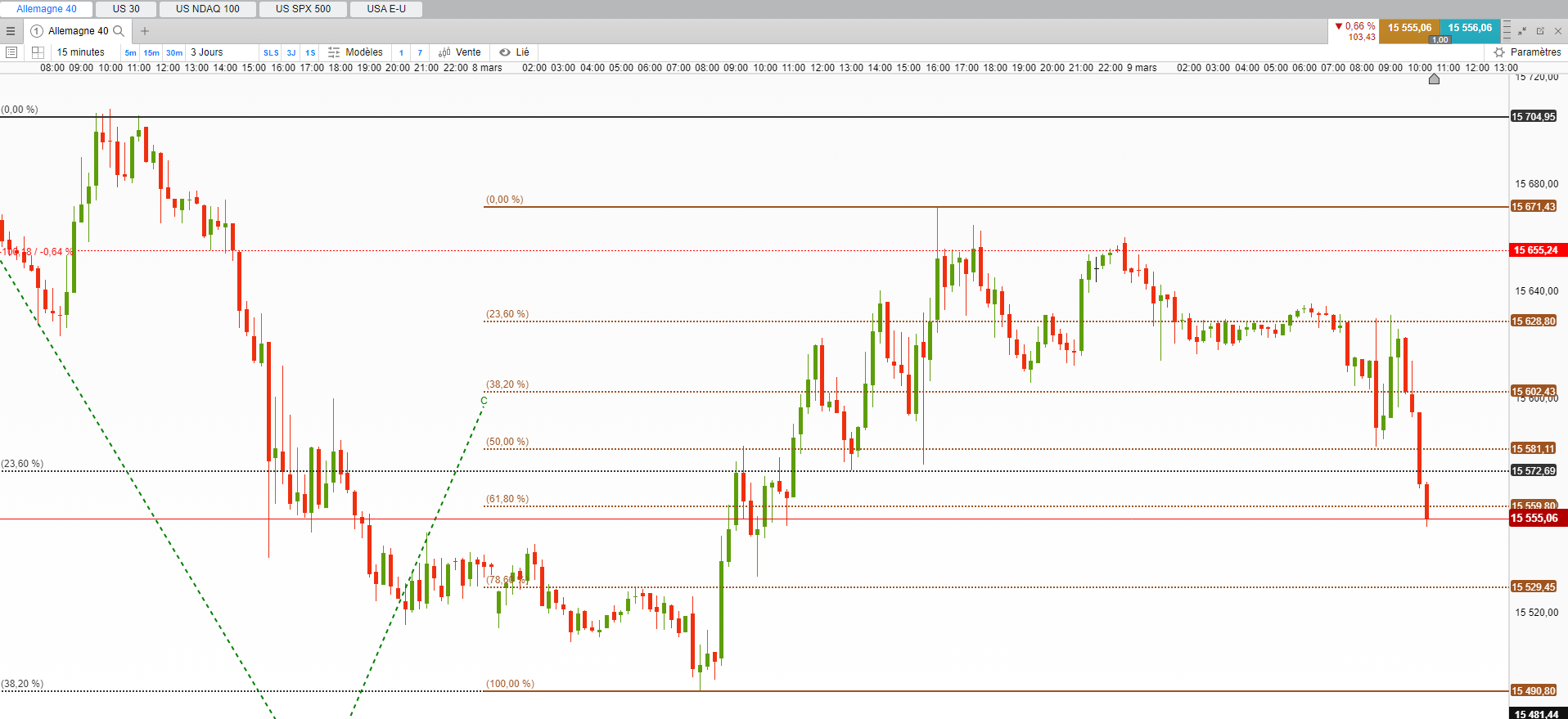
Task: Click the sell price 15 555,06 button
Action: [x=1409, y=29]
